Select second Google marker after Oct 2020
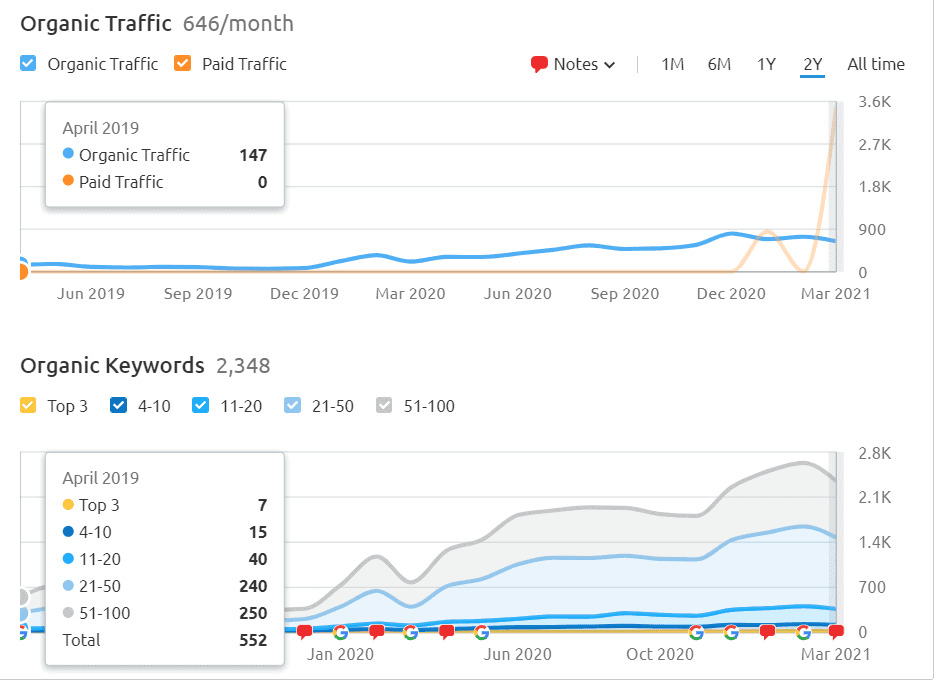This screenshot has height=695, width=944. 731,632
